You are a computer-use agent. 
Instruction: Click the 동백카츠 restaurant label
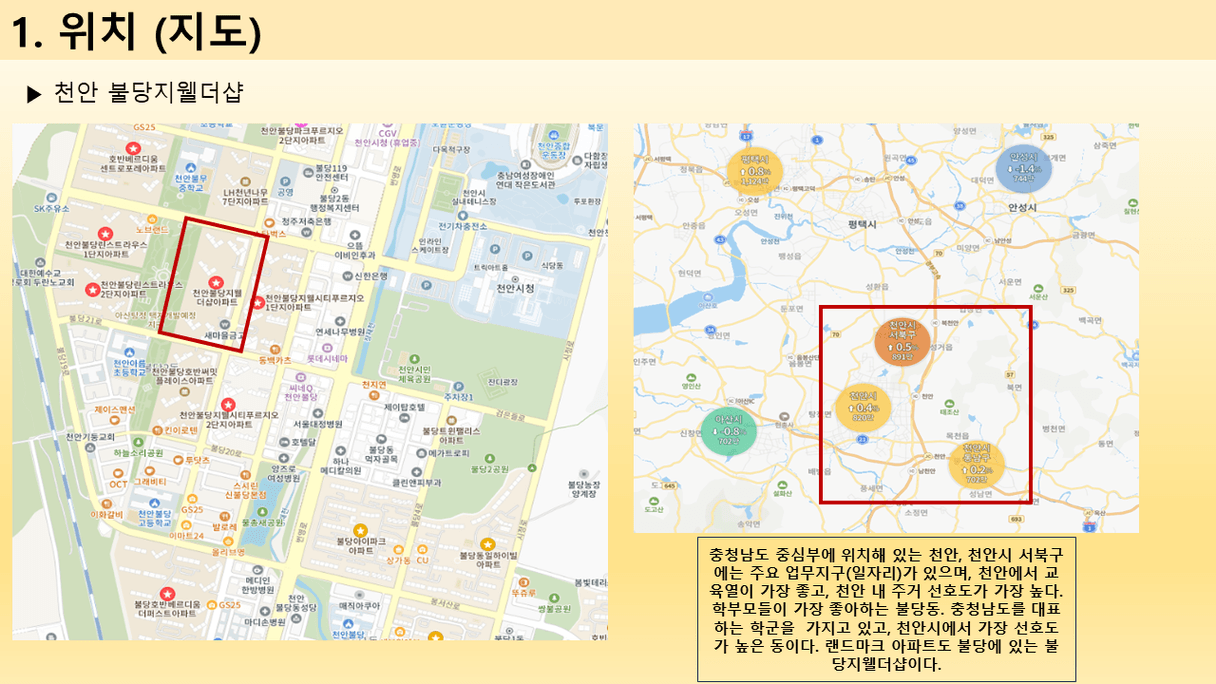pyautogui.click(x=275, y=359)
